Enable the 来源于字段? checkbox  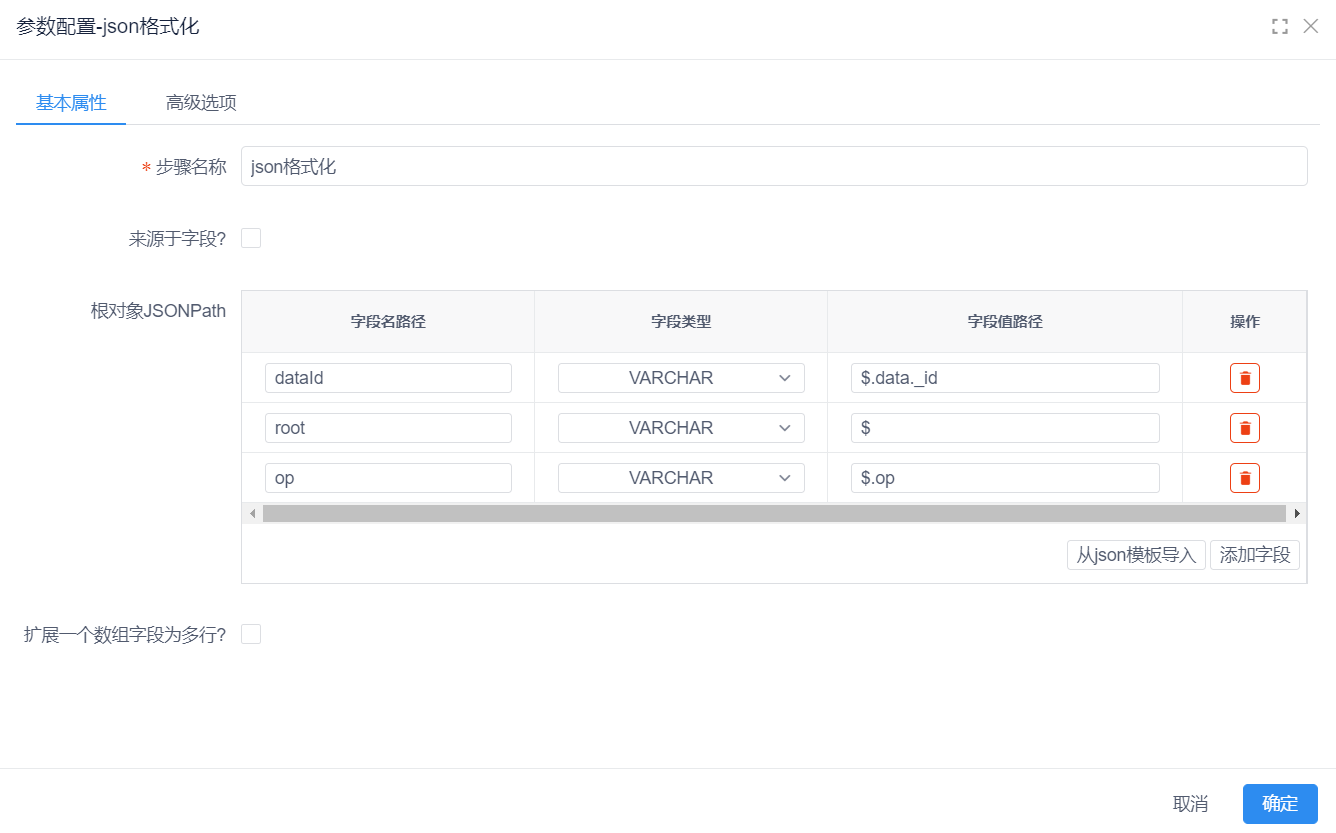coord(251,238)
